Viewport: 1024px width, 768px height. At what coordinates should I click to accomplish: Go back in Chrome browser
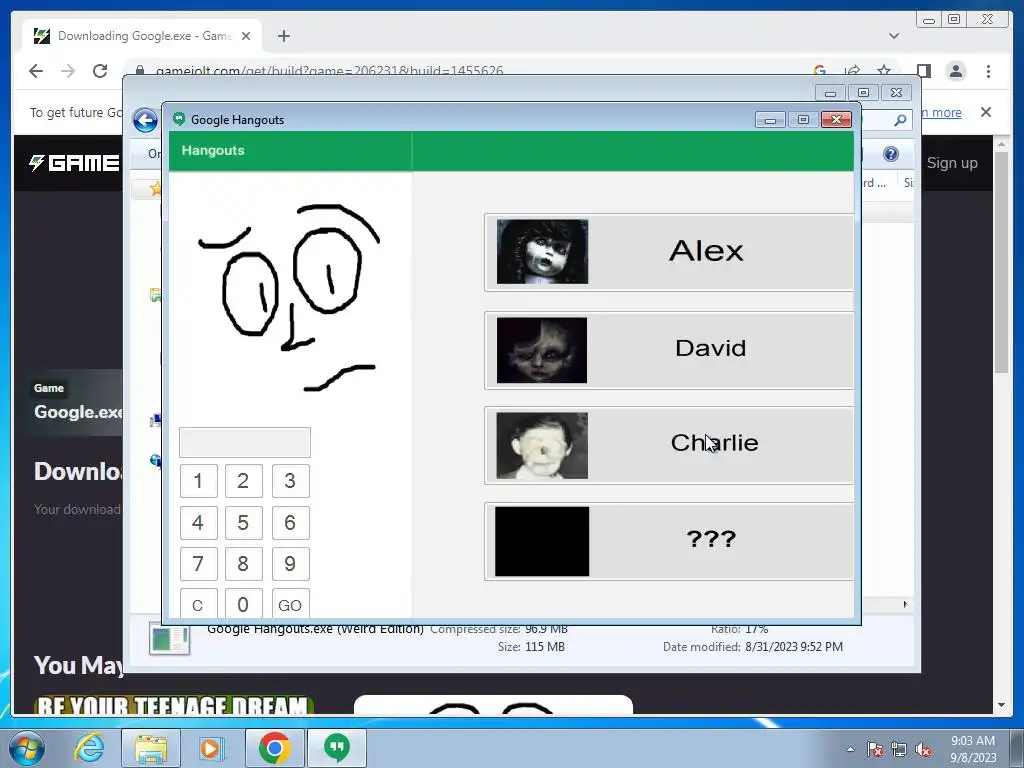tap(36, 71)
